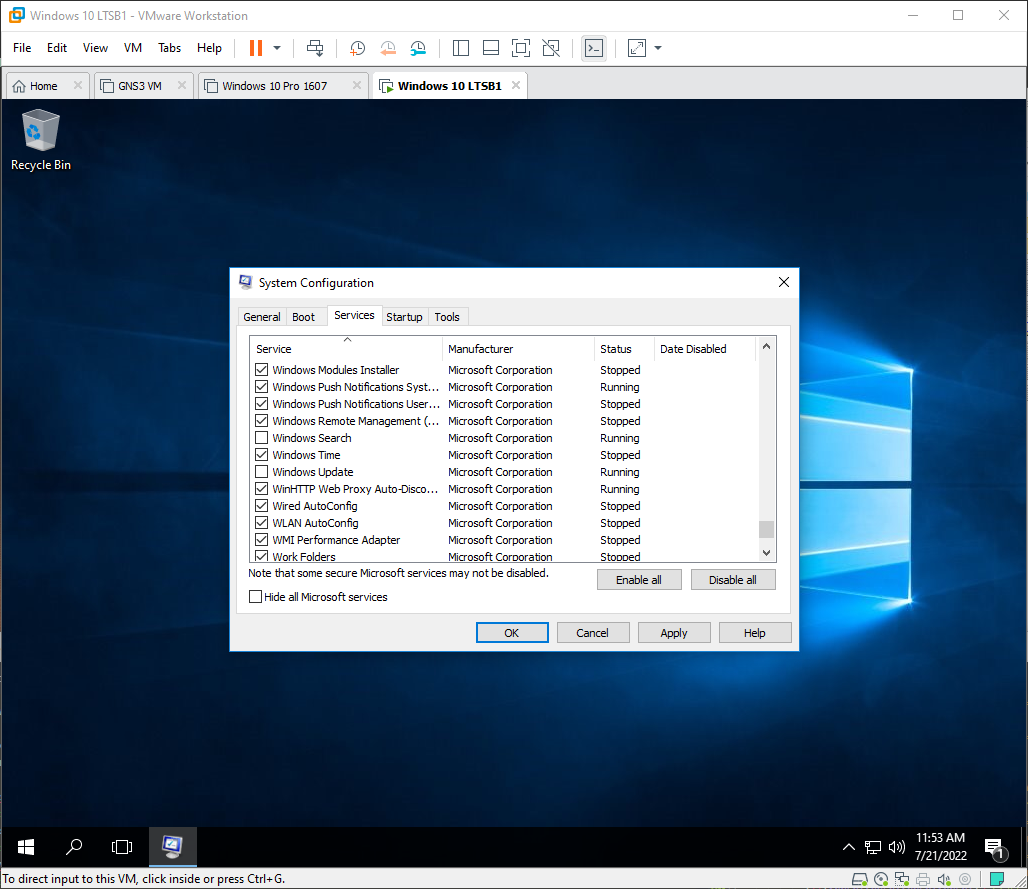1028x889 pixels.
Task: Open the power options dropdown arrow
Action: pyautogui.click(x=277, y=48)
